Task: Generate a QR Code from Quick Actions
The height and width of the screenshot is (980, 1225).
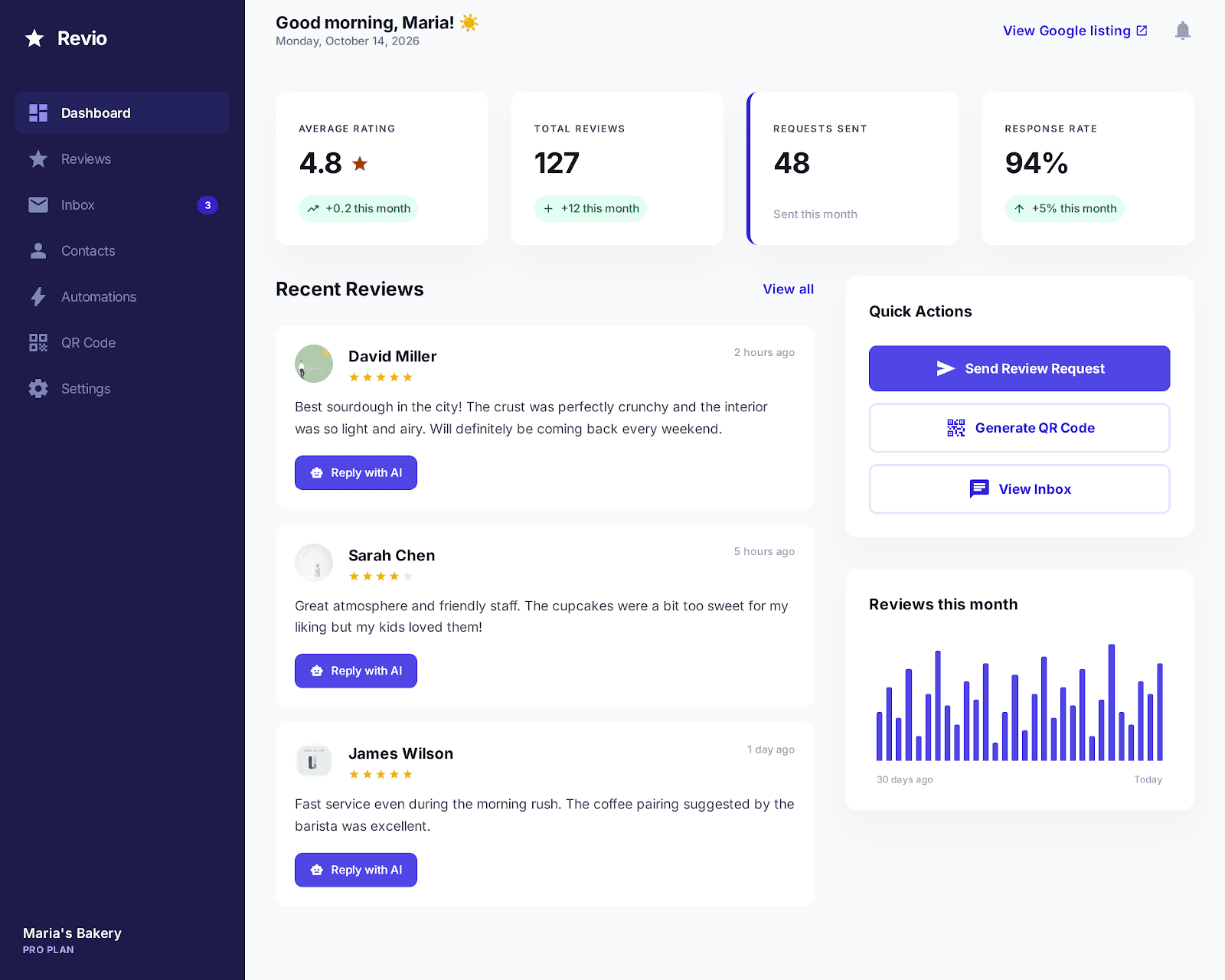Action: coord(1019,427)
